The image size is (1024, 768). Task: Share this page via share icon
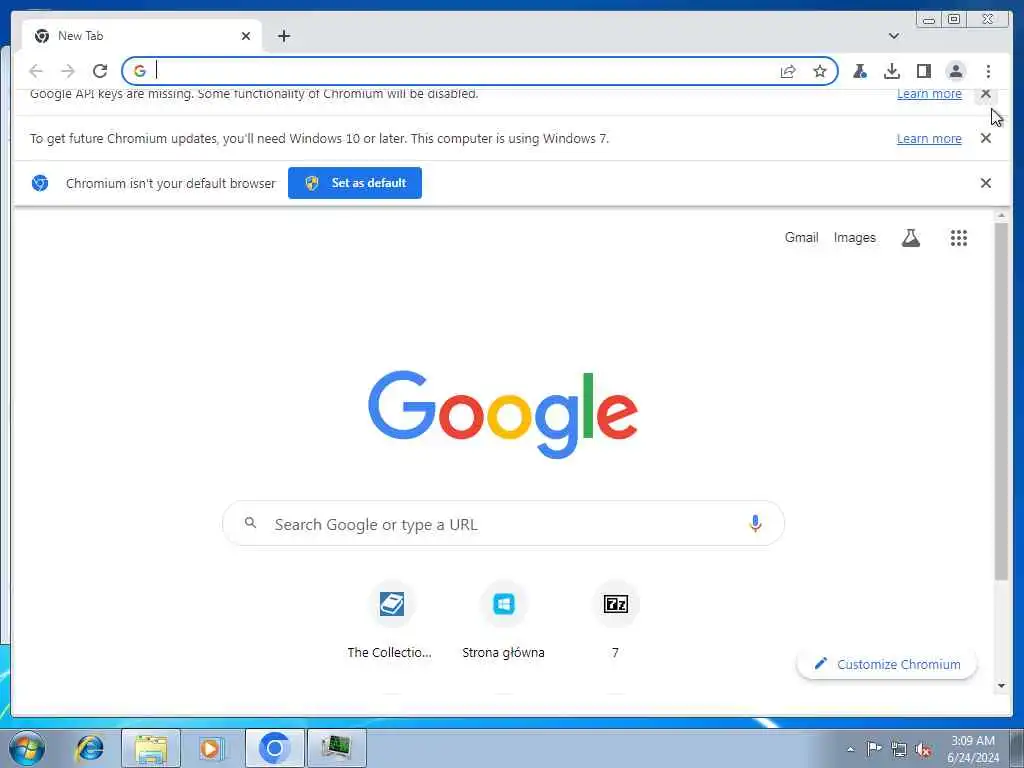click(x=788, y=71)
